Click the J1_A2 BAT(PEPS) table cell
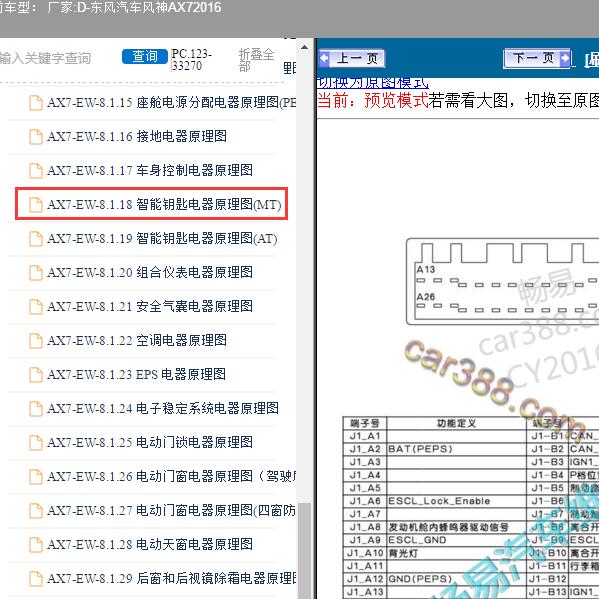Screen dimensions: 599x599 (x=457, y=449)
